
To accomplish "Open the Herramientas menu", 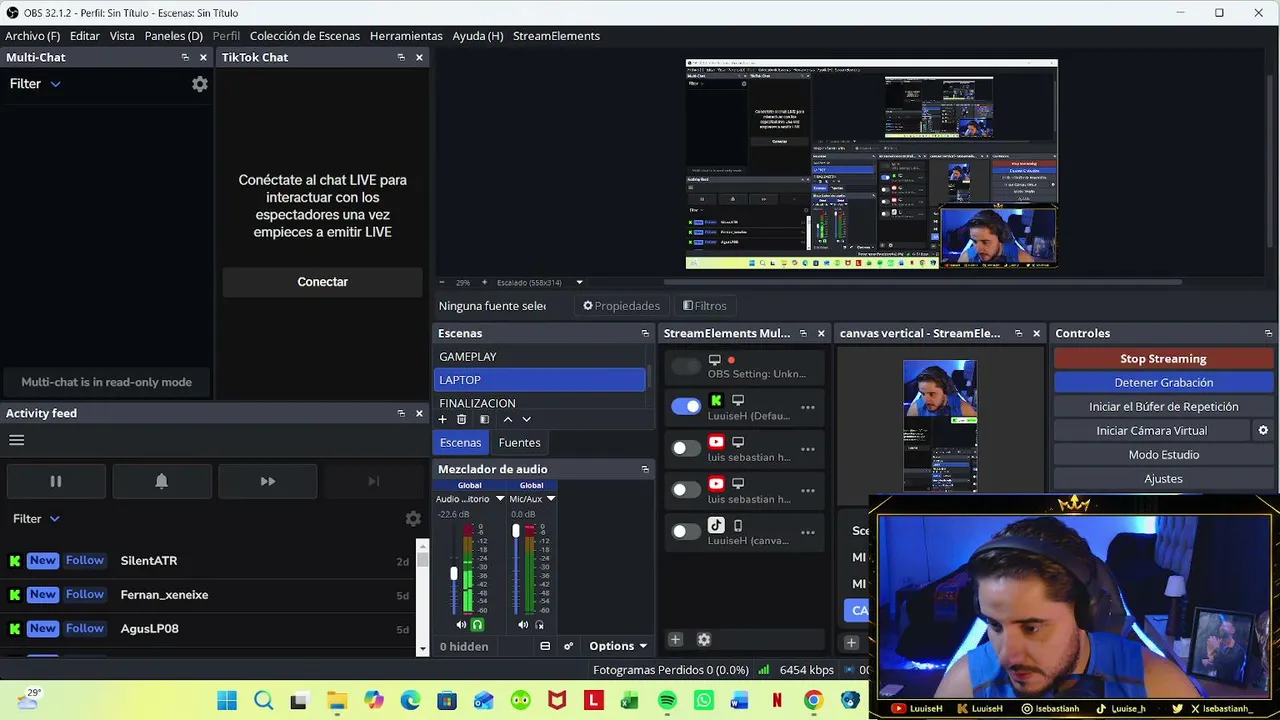I will click(406, 36).
